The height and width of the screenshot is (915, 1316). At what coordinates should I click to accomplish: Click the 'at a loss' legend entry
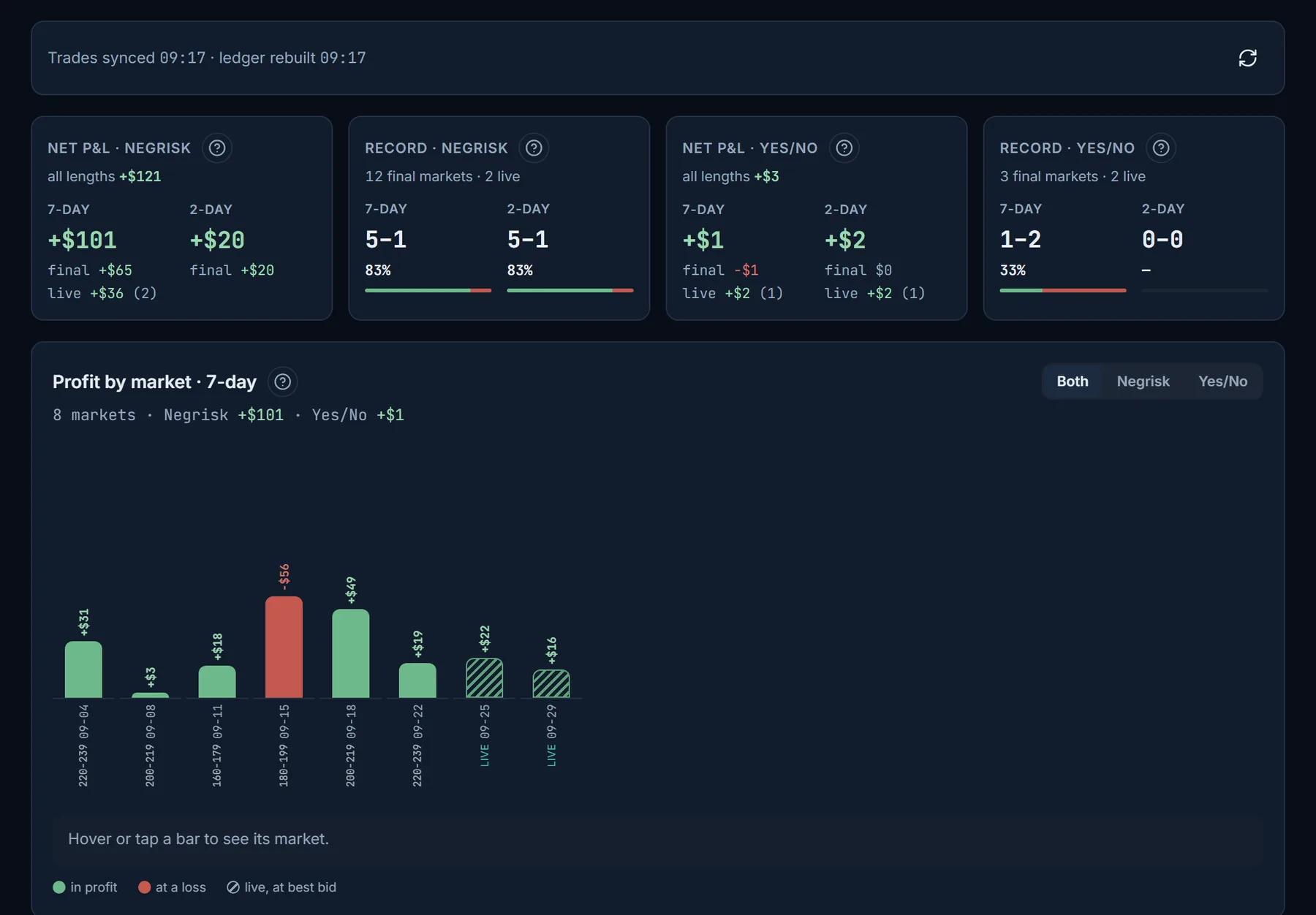click(x=172, y=886)
